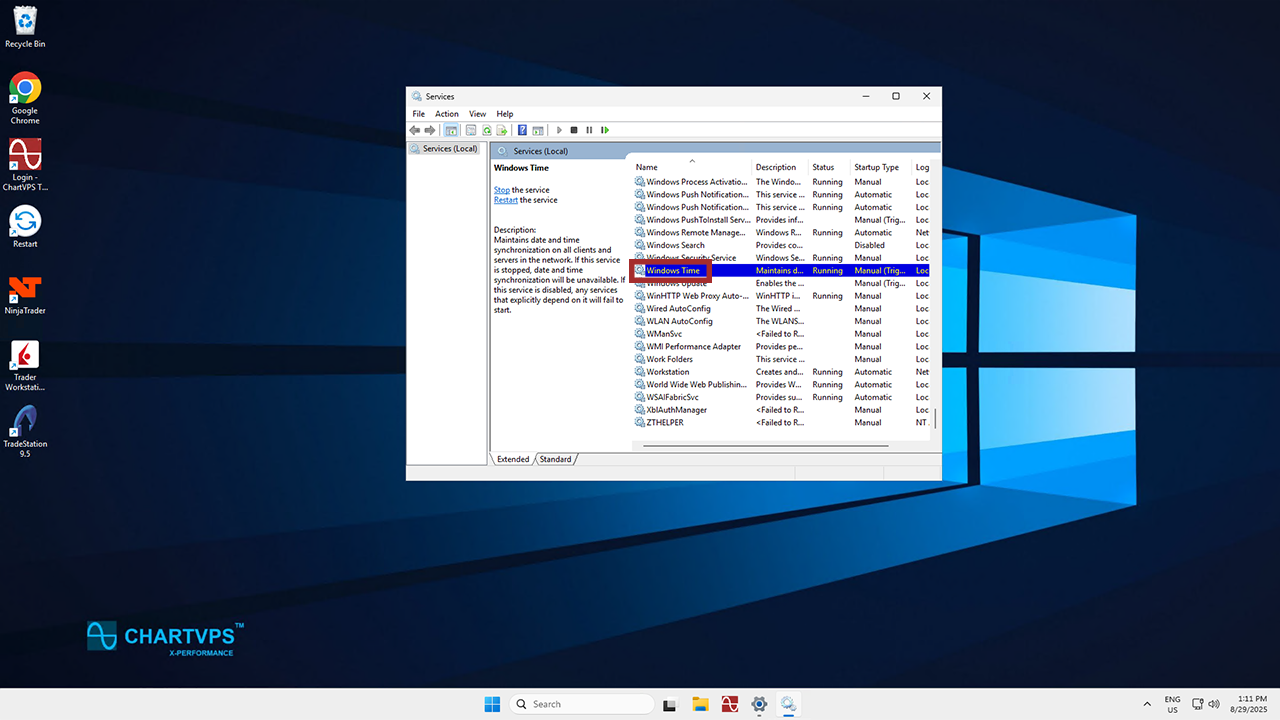Click the taskbar Search box
Image resolution: width=1280 pixels, height=720 pixels.
pyautogui.click(x=580, y=704)
